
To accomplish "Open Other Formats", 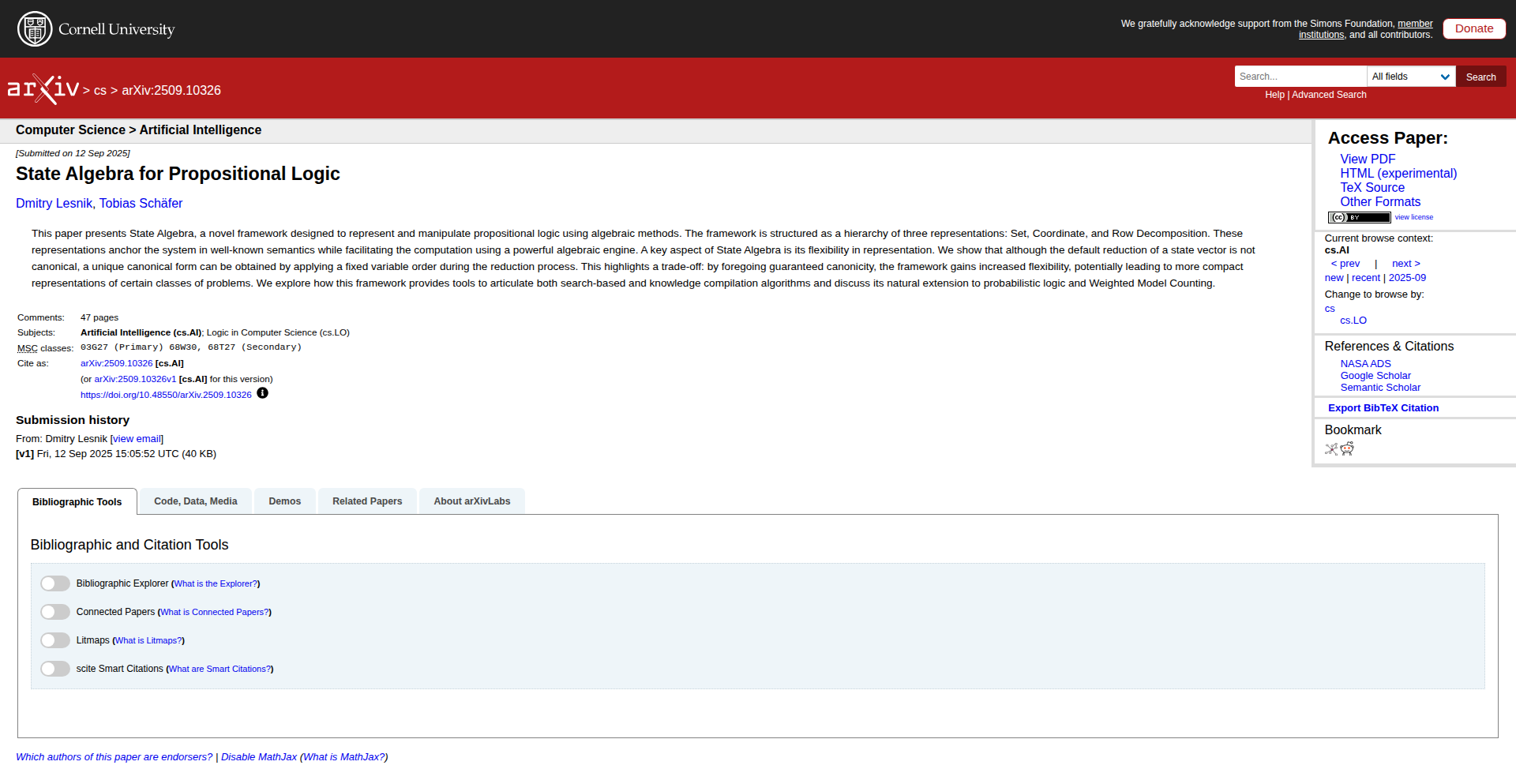I will point(1380,202).
